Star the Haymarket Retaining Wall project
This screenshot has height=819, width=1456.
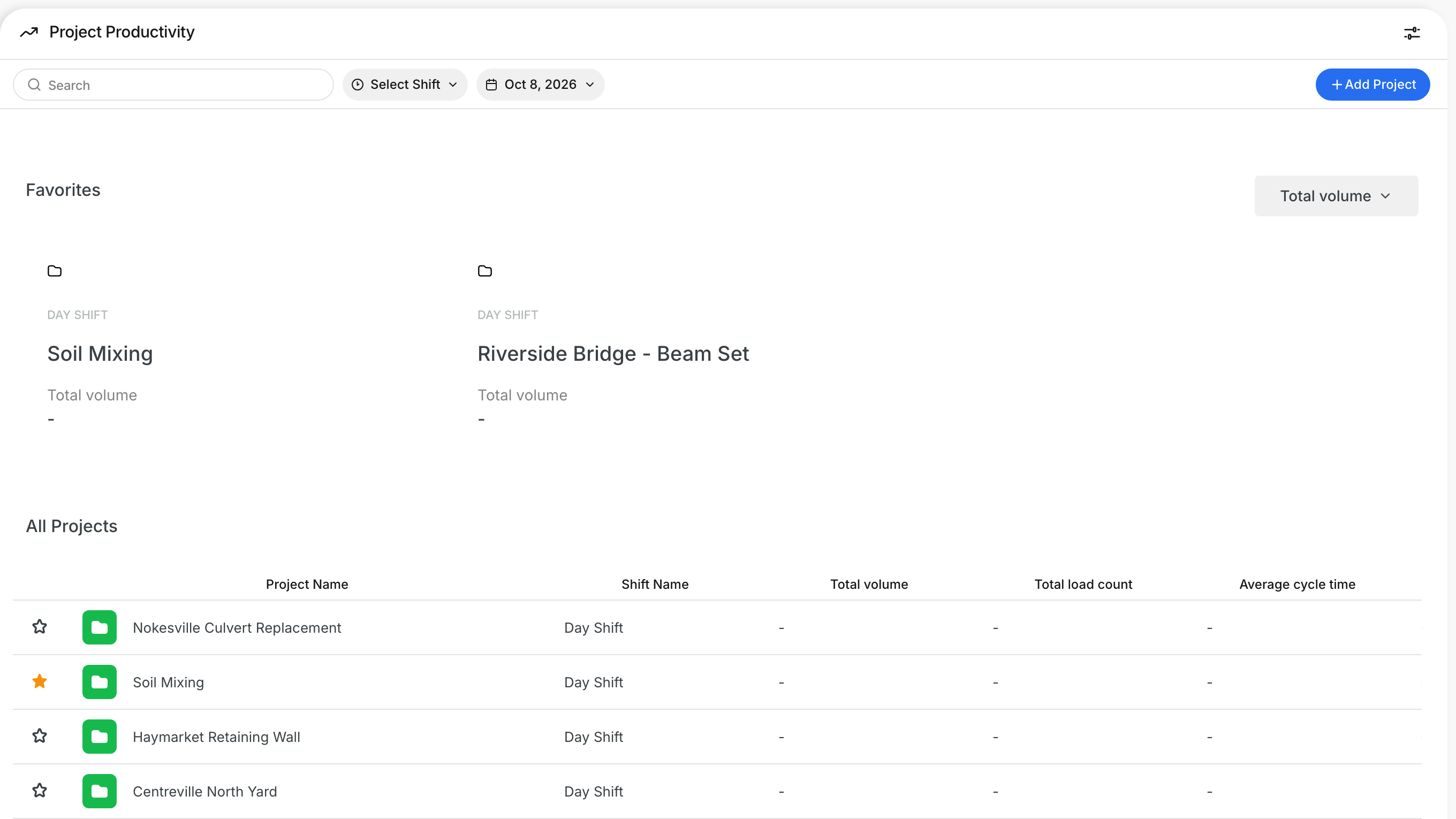tap(40, 735)
